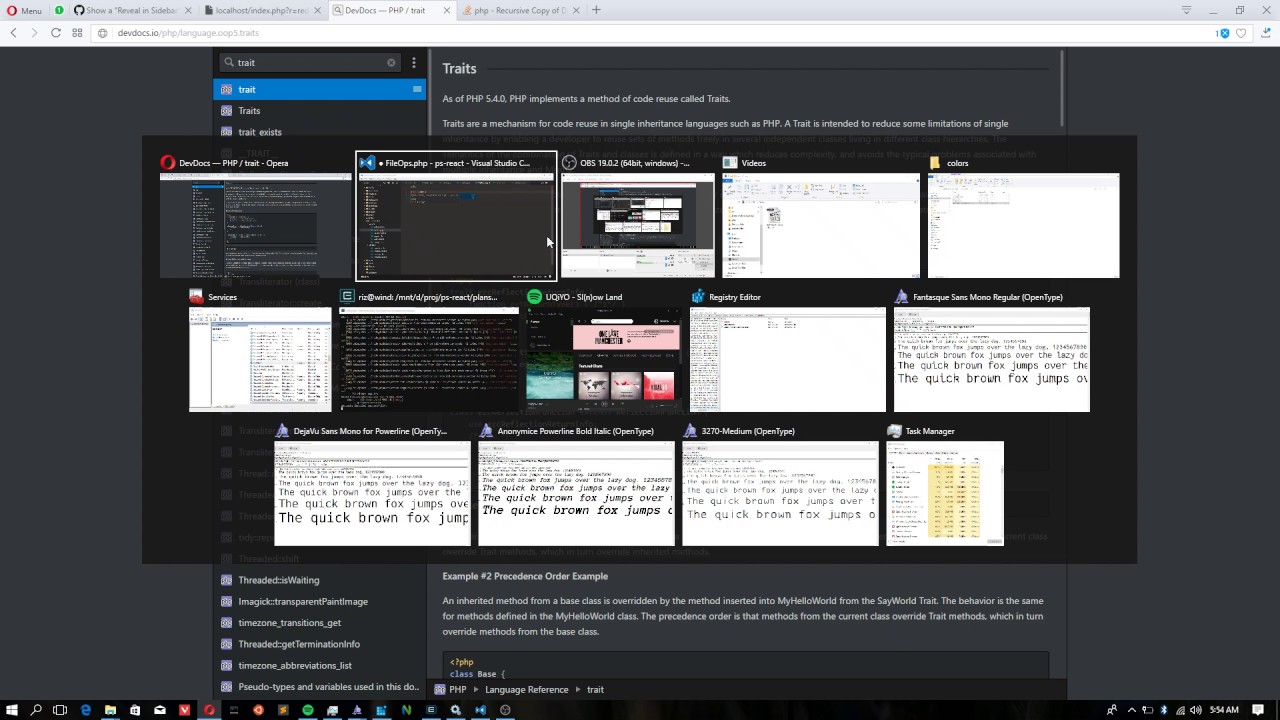Reload the current page
The height and width of the screenshot is (720, 1280).
(x=56, y=33)
